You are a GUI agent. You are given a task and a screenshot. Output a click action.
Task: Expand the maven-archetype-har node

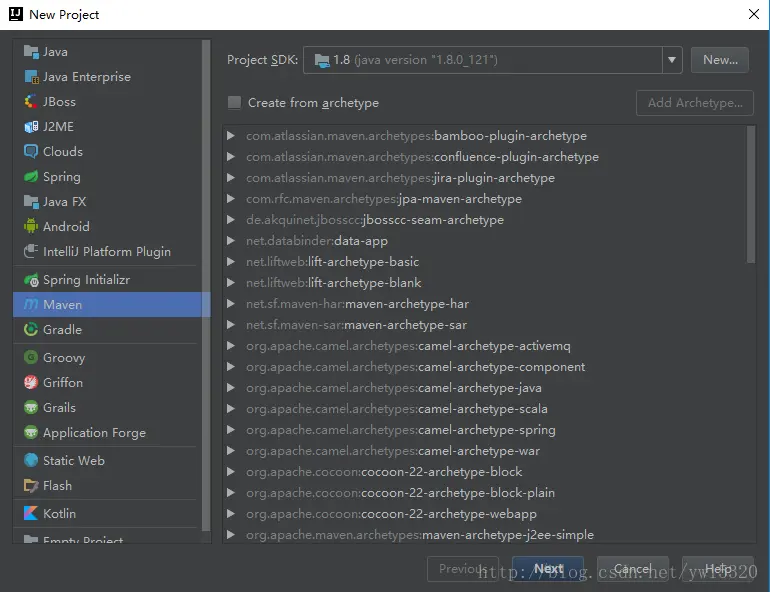[230, 304]
